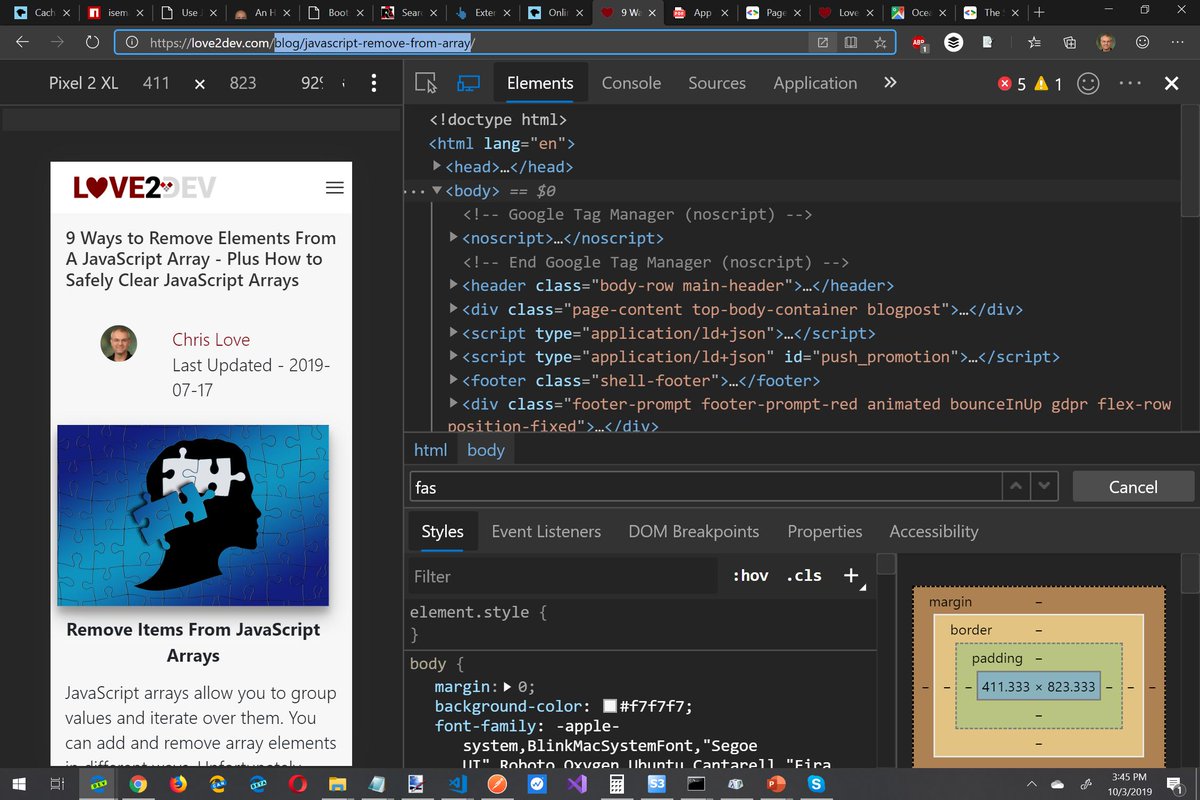The image size is (1200, 800).
Task: Refresh the page with the reload button
Action: point(92,43)
